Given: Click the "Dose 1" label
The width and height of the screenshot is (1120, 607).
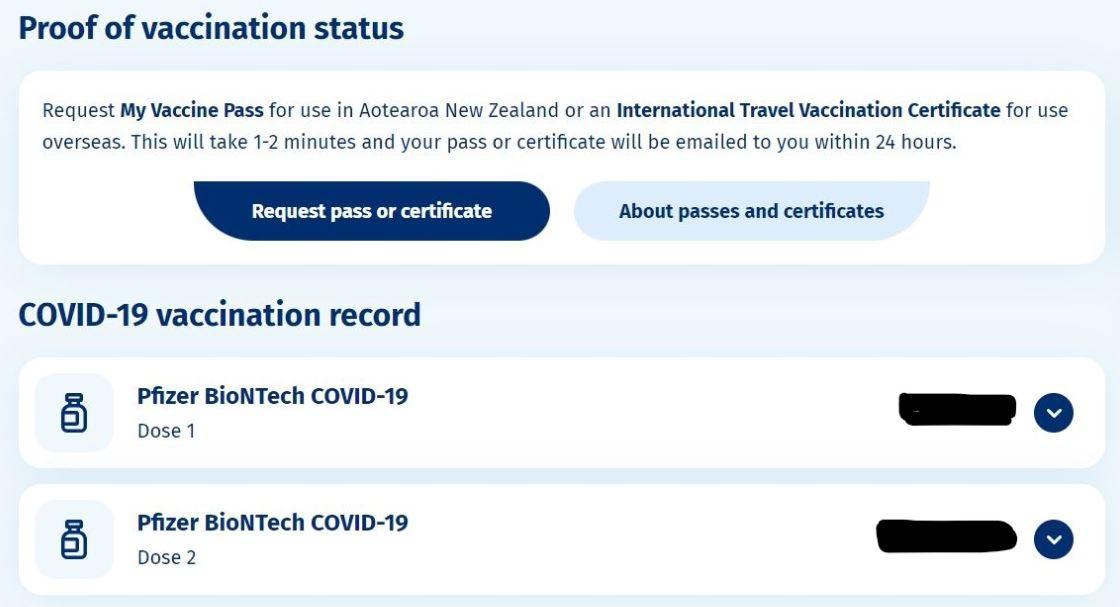Looking at the screenshot, I should tap(166, 431).
